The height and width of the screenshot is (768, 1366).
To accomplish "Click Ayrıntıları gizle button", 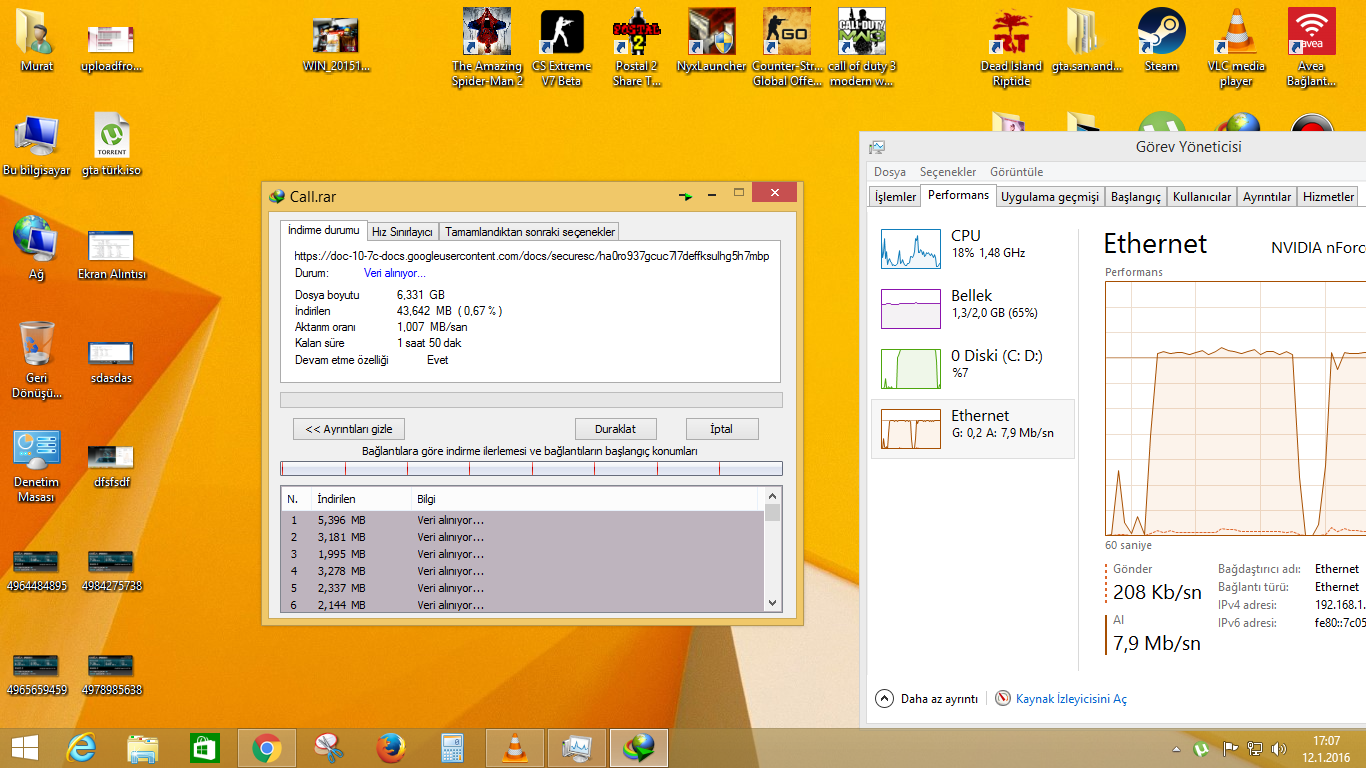I will tap(348, 429).
